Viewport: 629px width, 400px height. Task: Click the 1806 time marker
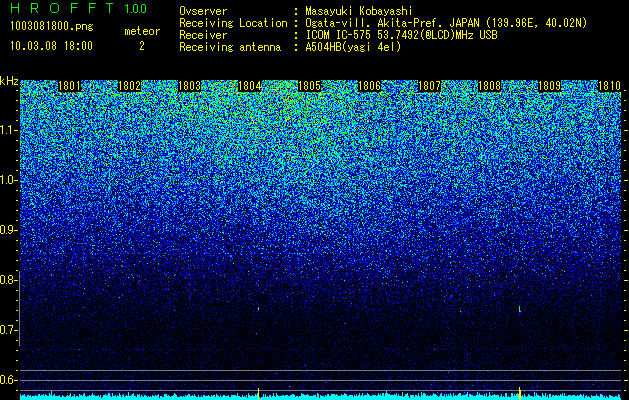(369, 86)
